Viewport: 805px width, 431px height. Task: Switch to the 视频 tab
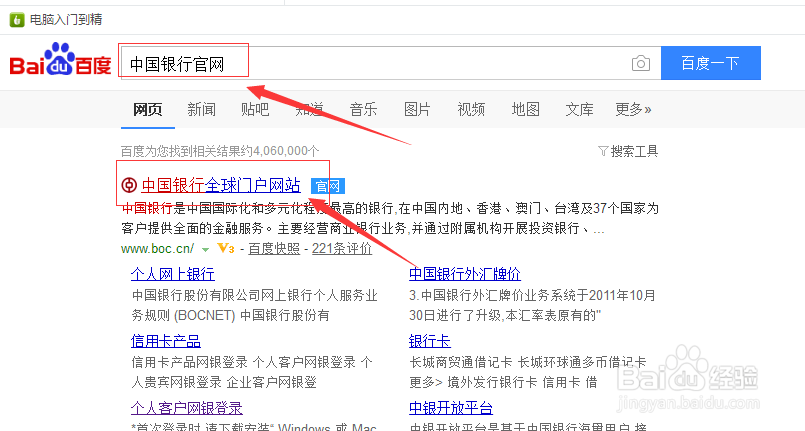point(471,109)
